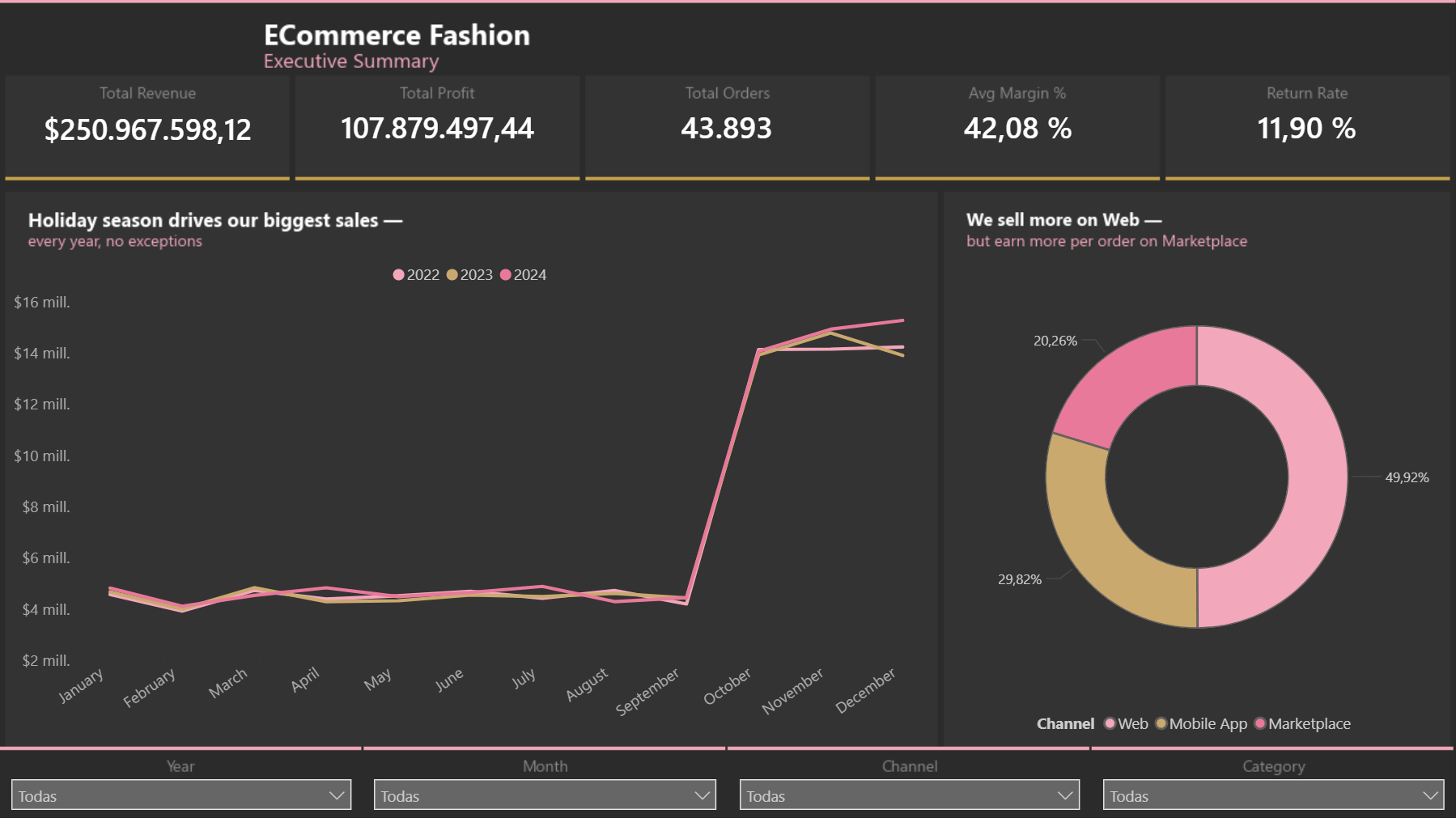Select the 2024 legend marker above the line chart
Screen dimensions: 1456x818
click(x=508, y=275)
